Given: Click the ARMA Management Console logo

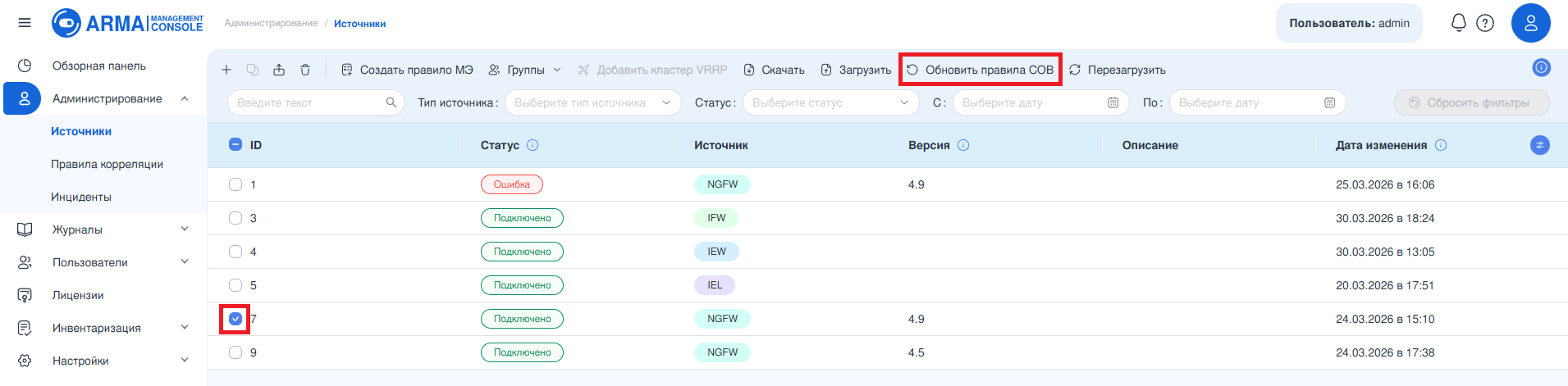Looking at the screenshot, I should pyautogui.click(x=128, y=23).
